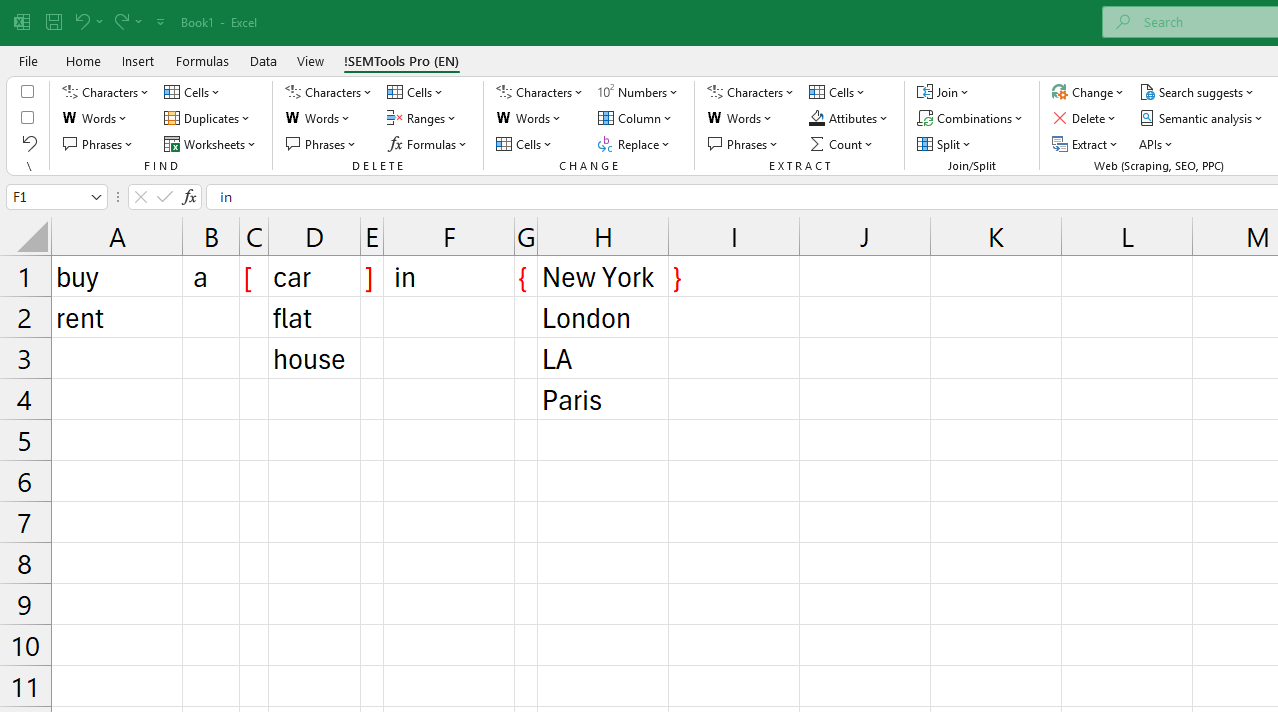Screen dimensions: 1278x712
Task: Switch to the Data tab
Action: (263, 61)
